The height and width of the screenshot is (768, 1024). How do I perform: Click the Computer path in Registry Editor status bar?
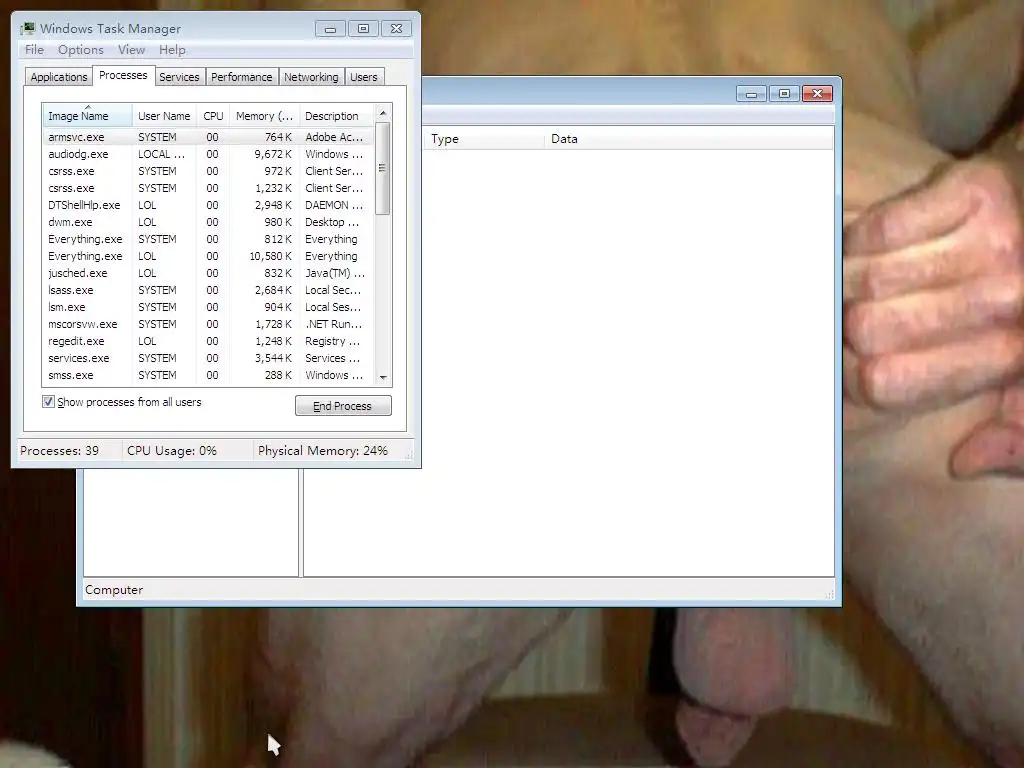click(x=114, y=590)
